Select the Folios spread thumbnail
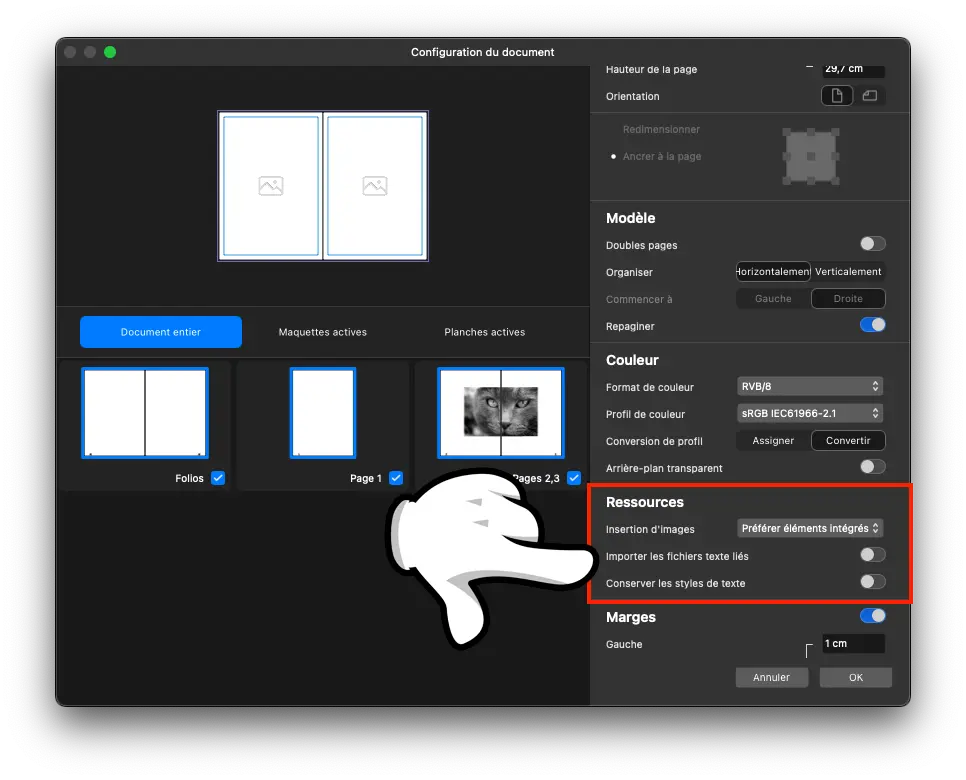The image size is (966, 780). tap(145, 413)
